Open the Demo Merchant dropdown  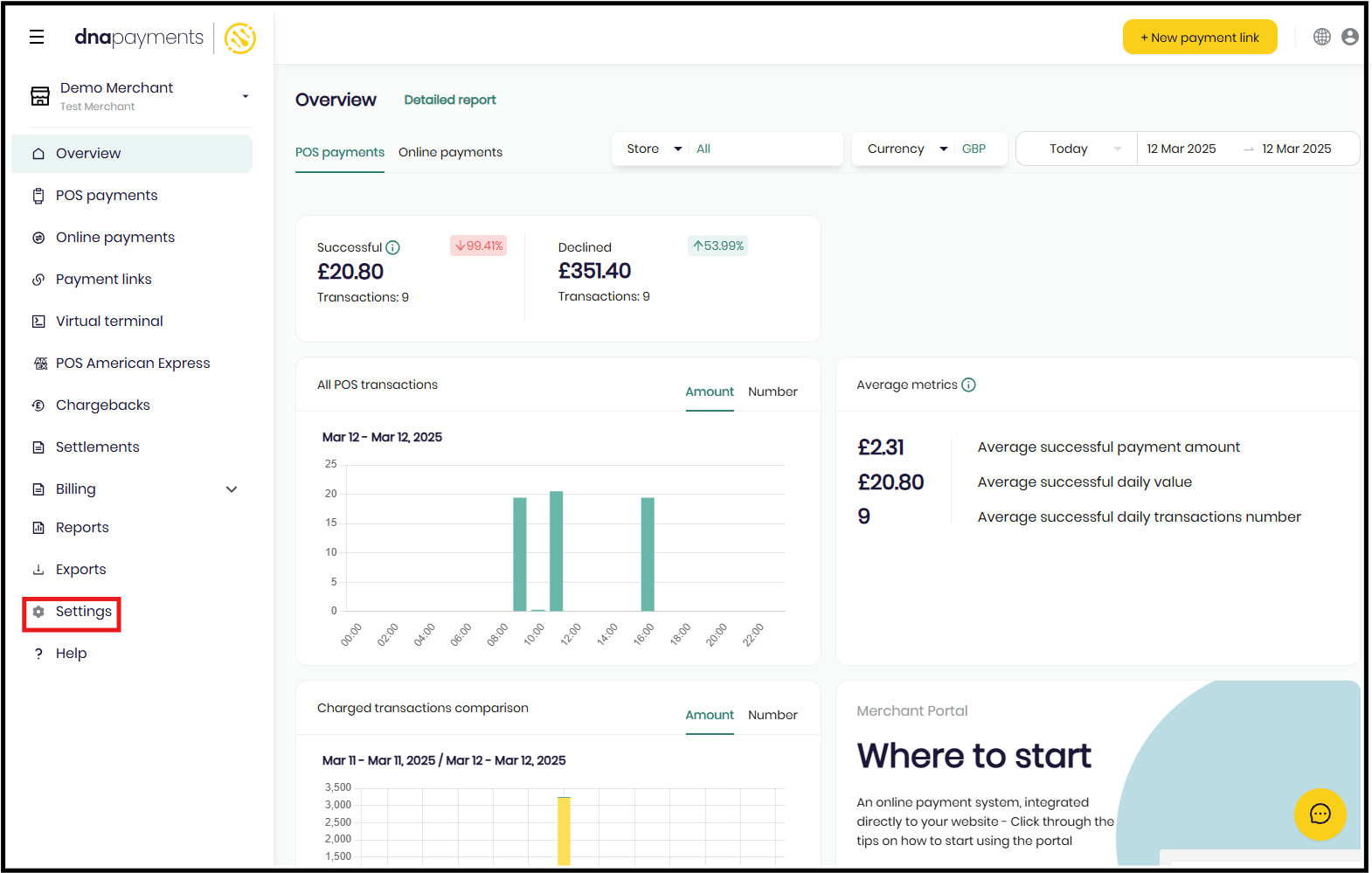click(245, 96)
